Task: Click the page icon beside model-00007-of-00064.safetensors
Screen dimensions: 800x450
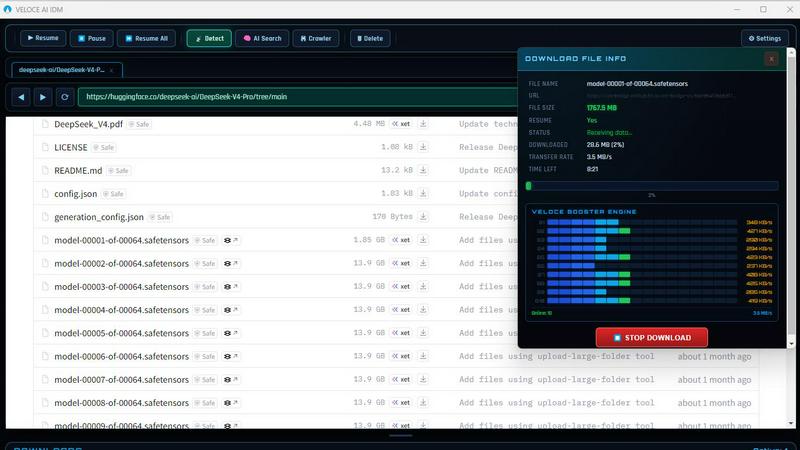Action: pyautogui.click(x=45, y=379)
